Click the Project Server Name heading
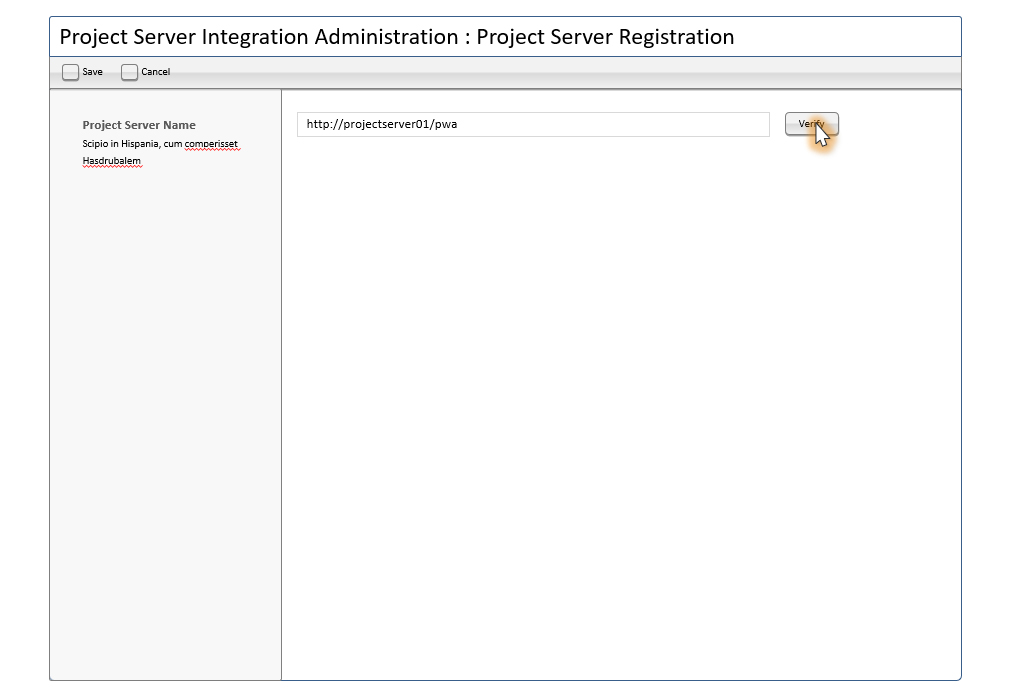The image size is (1012, 697). (x=139, y=125)
